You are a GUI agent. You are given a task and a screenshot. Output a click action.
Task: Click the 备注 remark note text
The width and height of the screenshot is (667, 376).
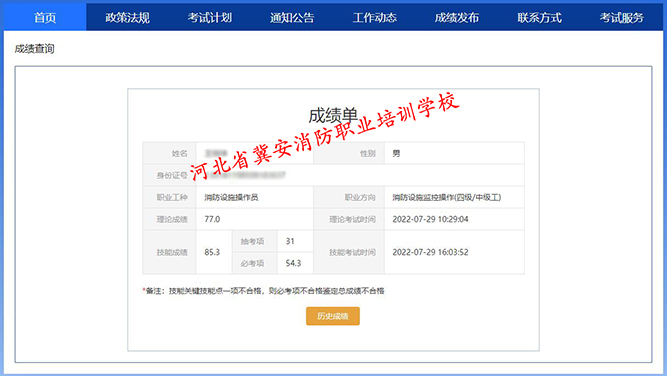(263, 291)
